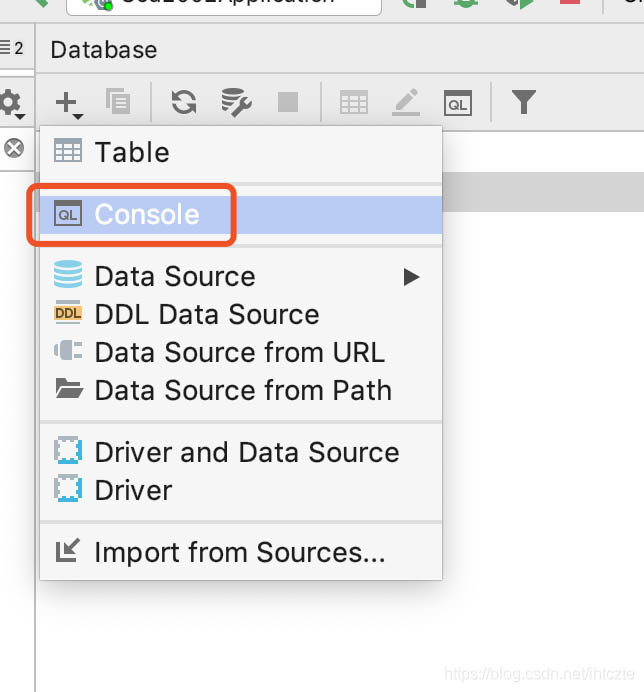
Task: Open the query console via the QL toolbar icon
Action: (x=457, y=102)
